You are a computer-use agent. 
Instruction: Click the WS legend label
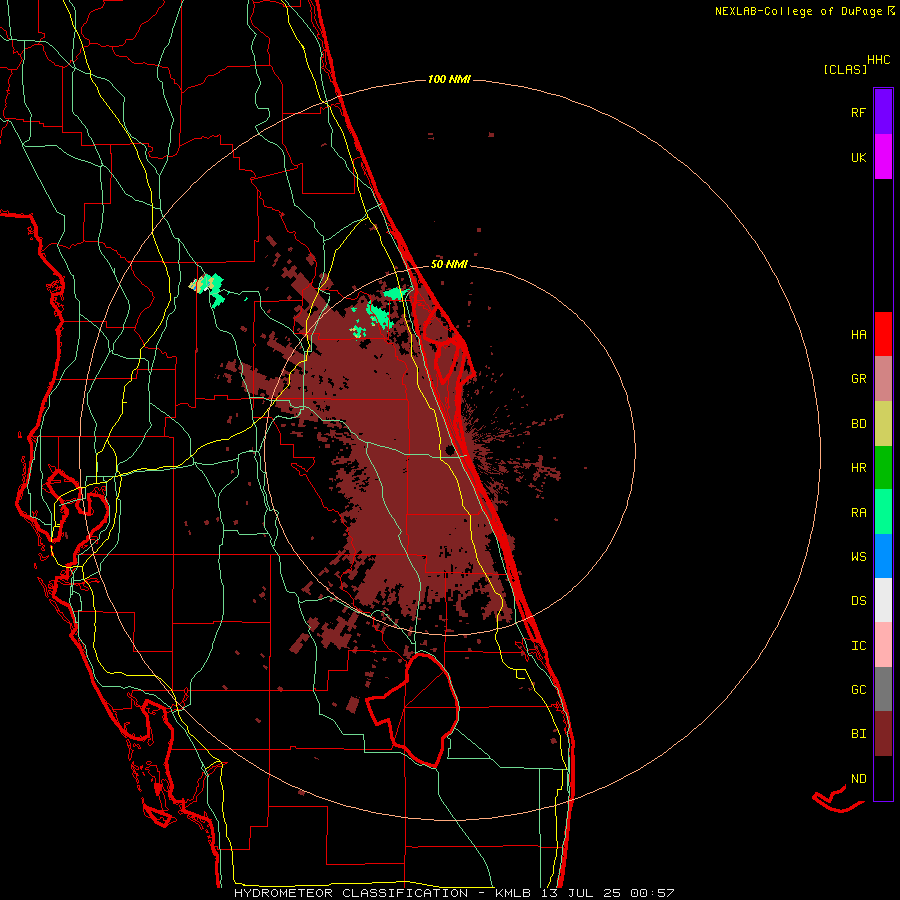point(858,556)
